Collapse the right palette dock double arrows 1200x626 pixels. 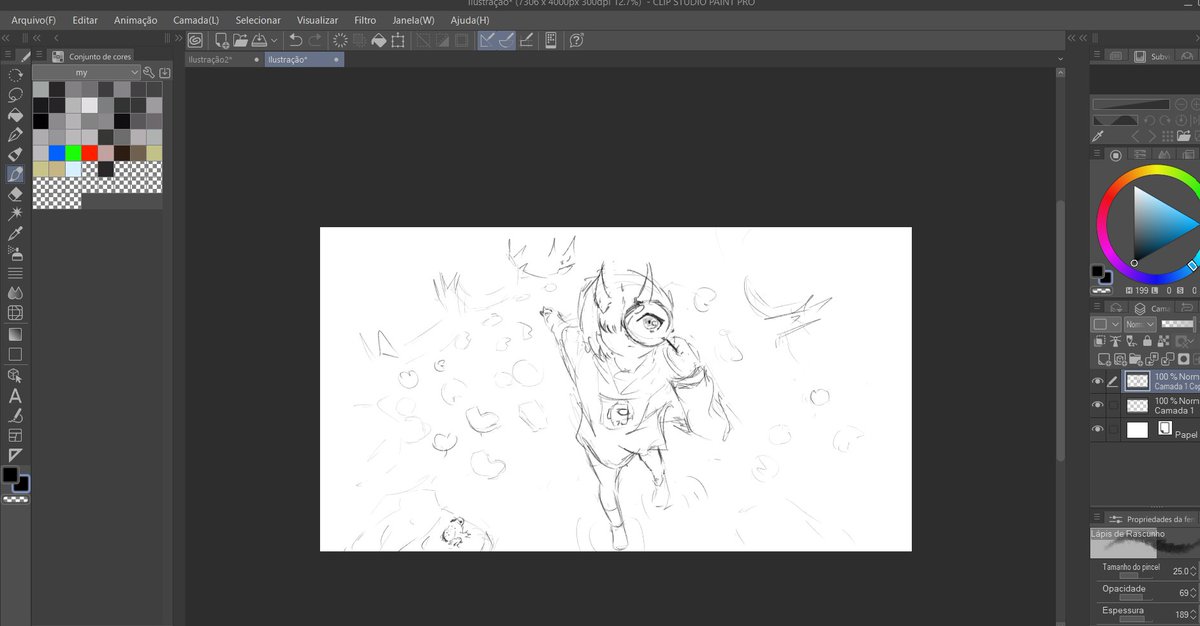tap(1083, 38)
